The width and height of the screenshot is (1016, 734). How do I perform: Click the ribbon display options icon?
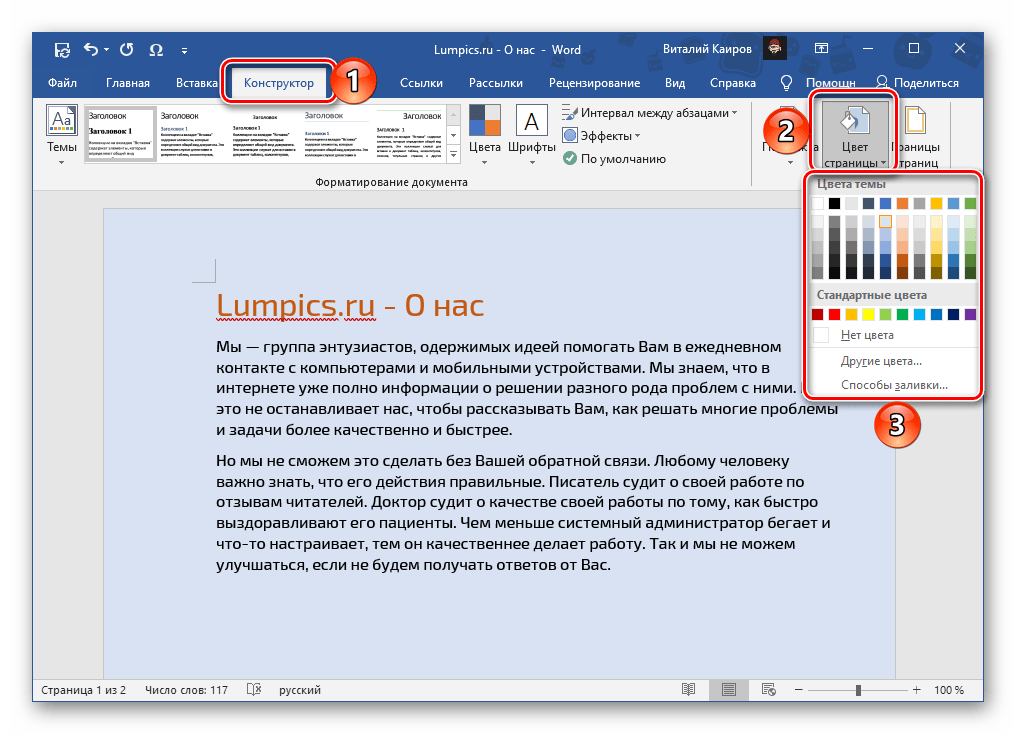pyautogui.click(x=821, y=49)
